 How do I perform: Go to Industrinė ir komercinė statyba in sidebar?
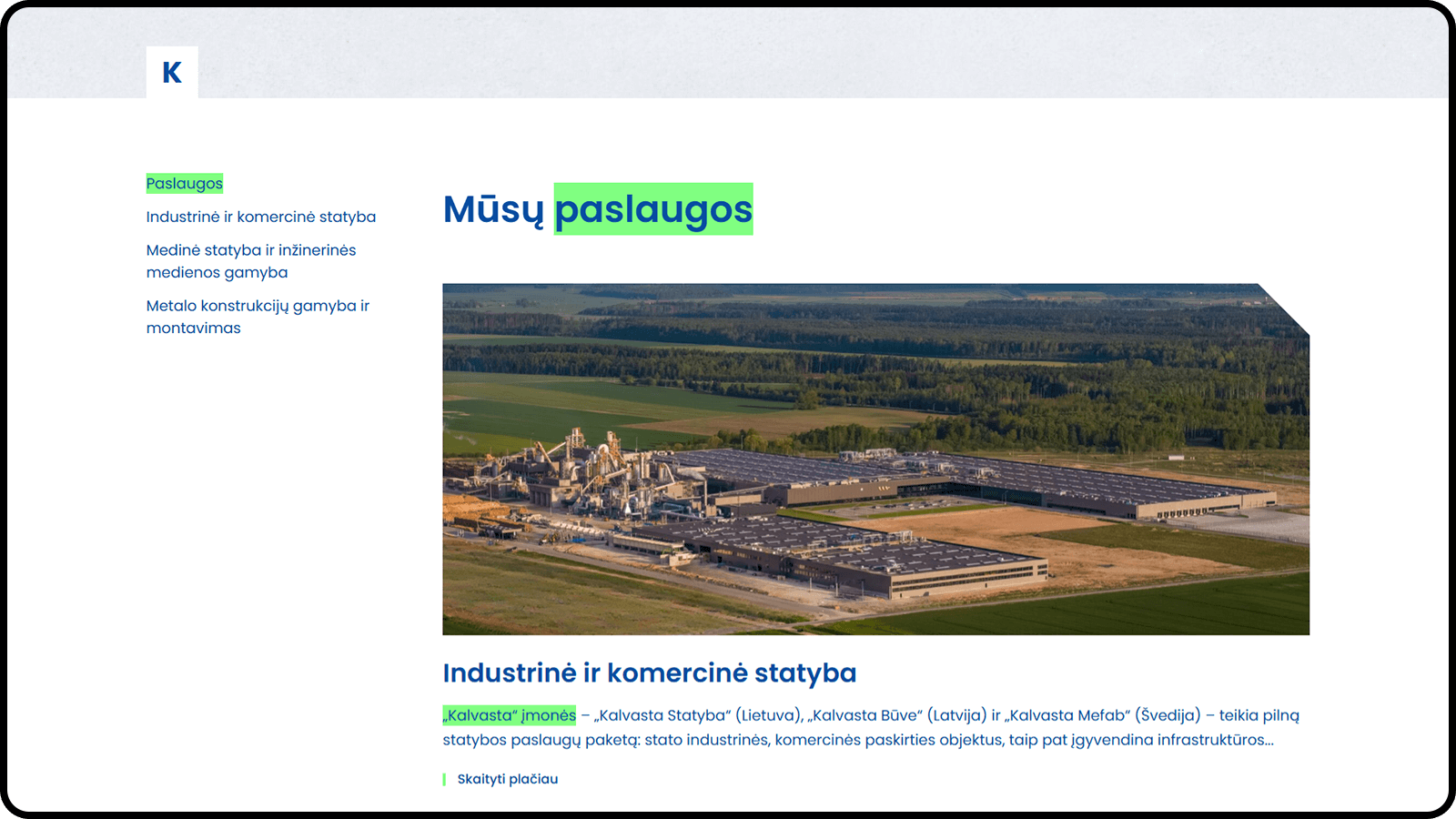(261, 217)
